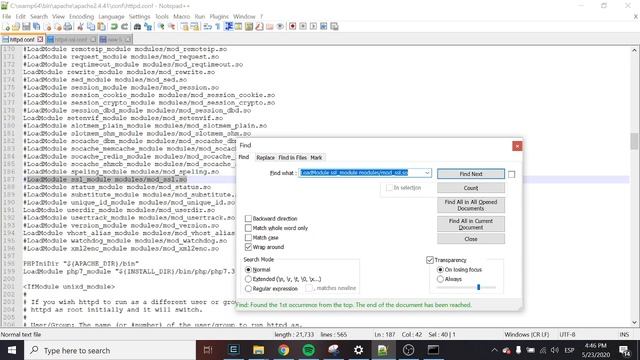Screen dimensions: 640x360
Task: Click Find All in Current Document
Action: click(471, 224)
